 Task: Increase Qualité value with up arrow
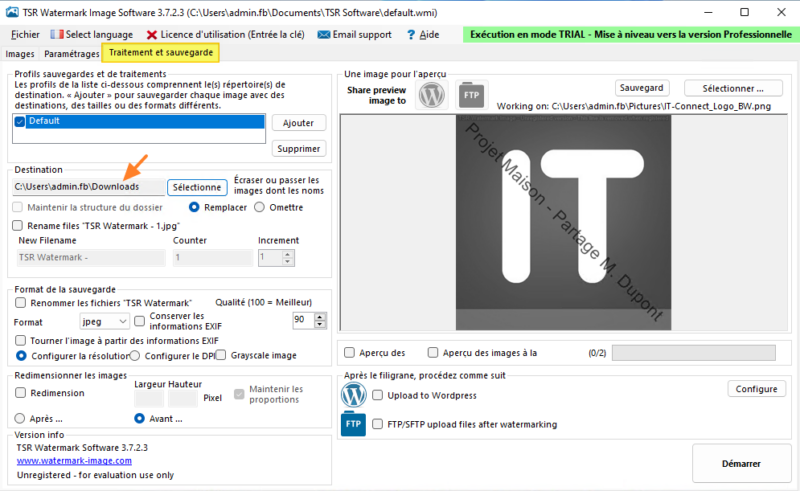pos(320,317)
